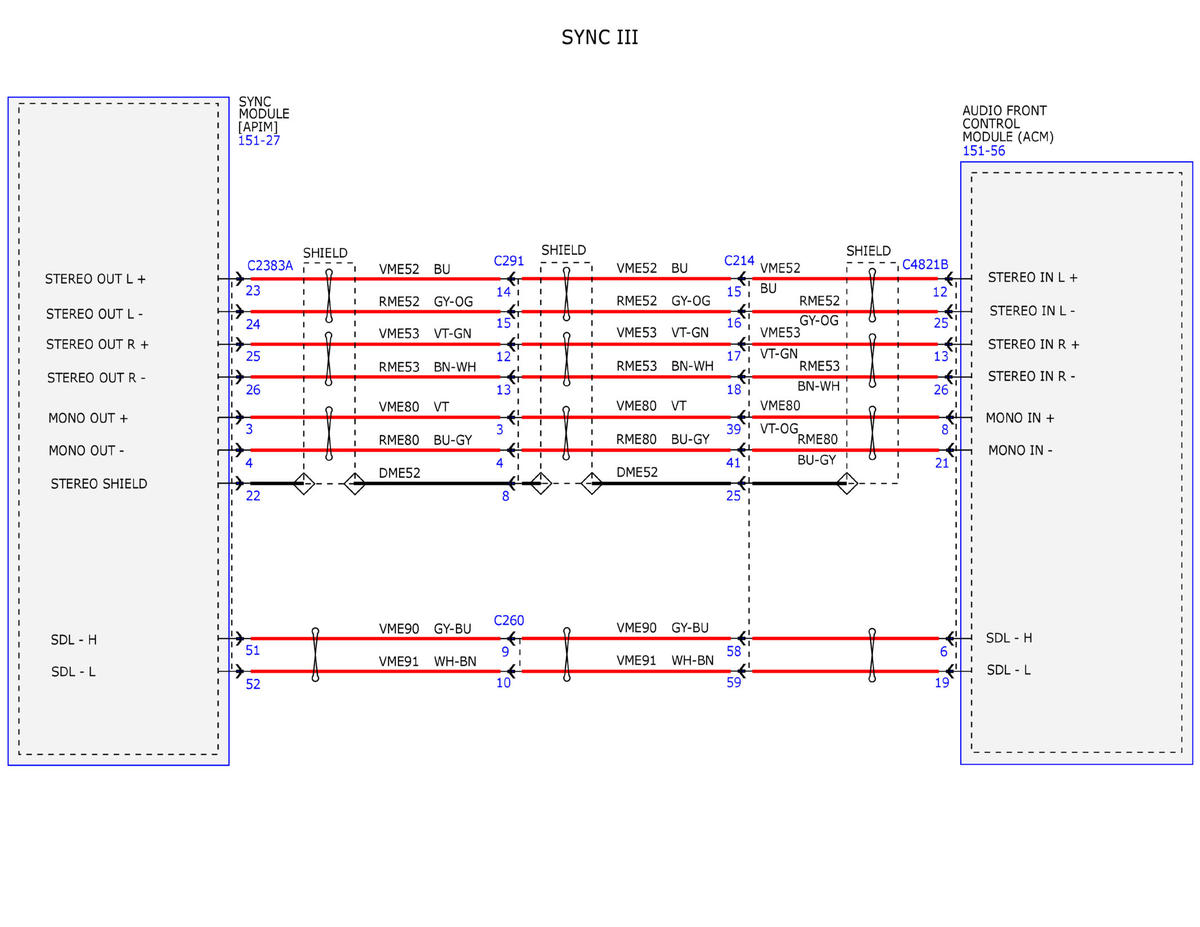Click pin number 22 on STEREO SHIELD line
The width and height of the screenshot is (1200, 927).
point(253,496)
